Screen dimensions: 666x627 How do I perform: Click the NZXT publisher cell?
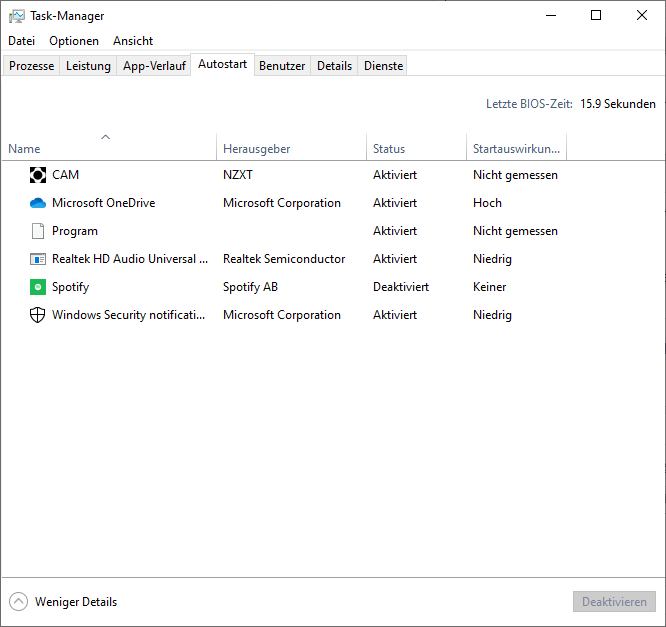pyautogui.click(x=238, y=175)
